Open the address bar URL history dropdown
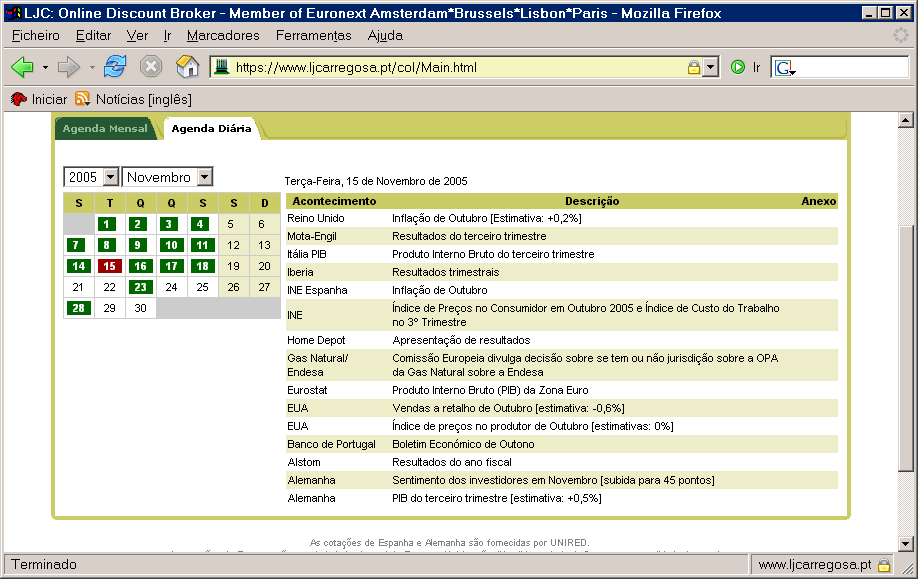918x579 pixels. (x=710, y=68)
